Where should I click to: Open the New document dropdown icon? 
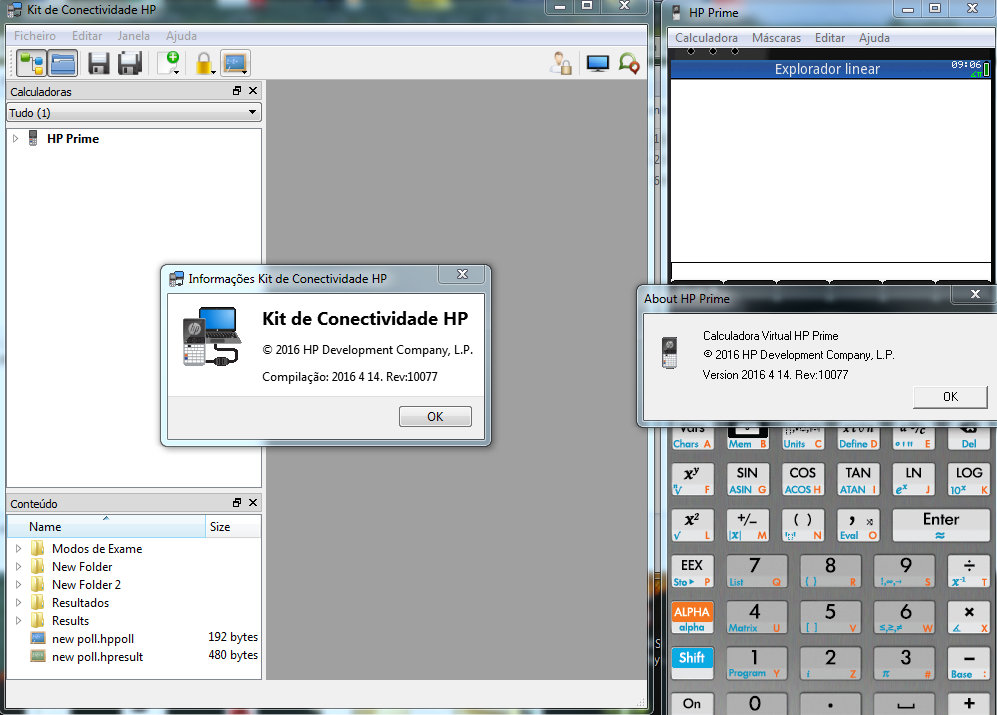point(170,63)
